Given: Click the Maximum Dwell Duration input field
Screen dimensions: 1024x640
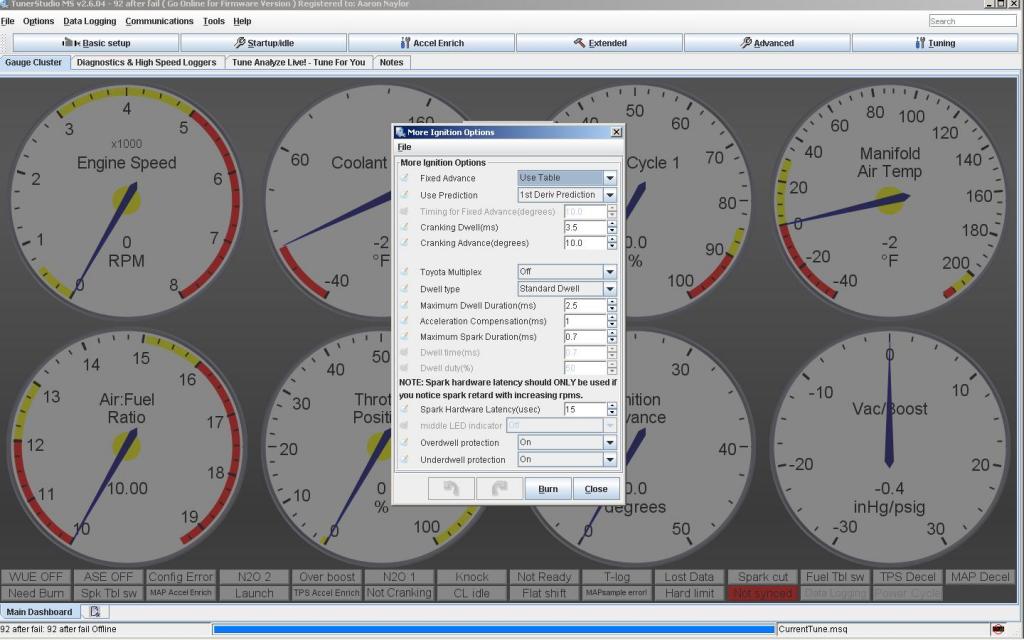Looking at the screenshot, I should point(584,305).
